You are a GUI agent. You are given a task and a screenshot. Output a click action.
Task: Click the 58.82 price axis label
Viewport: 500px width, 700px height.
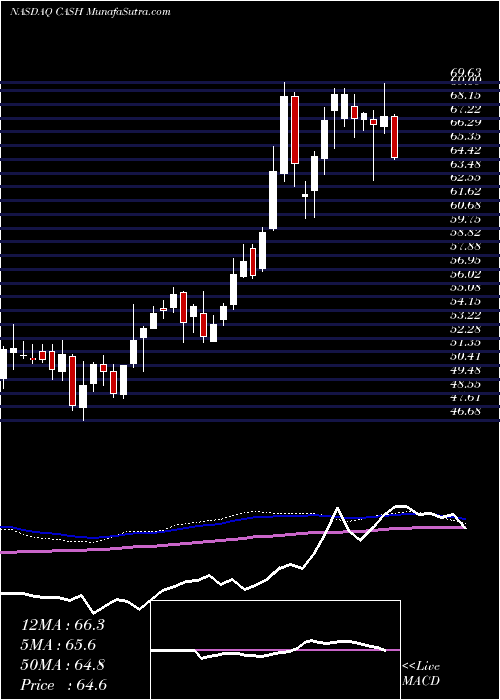[x=464, y=233]
